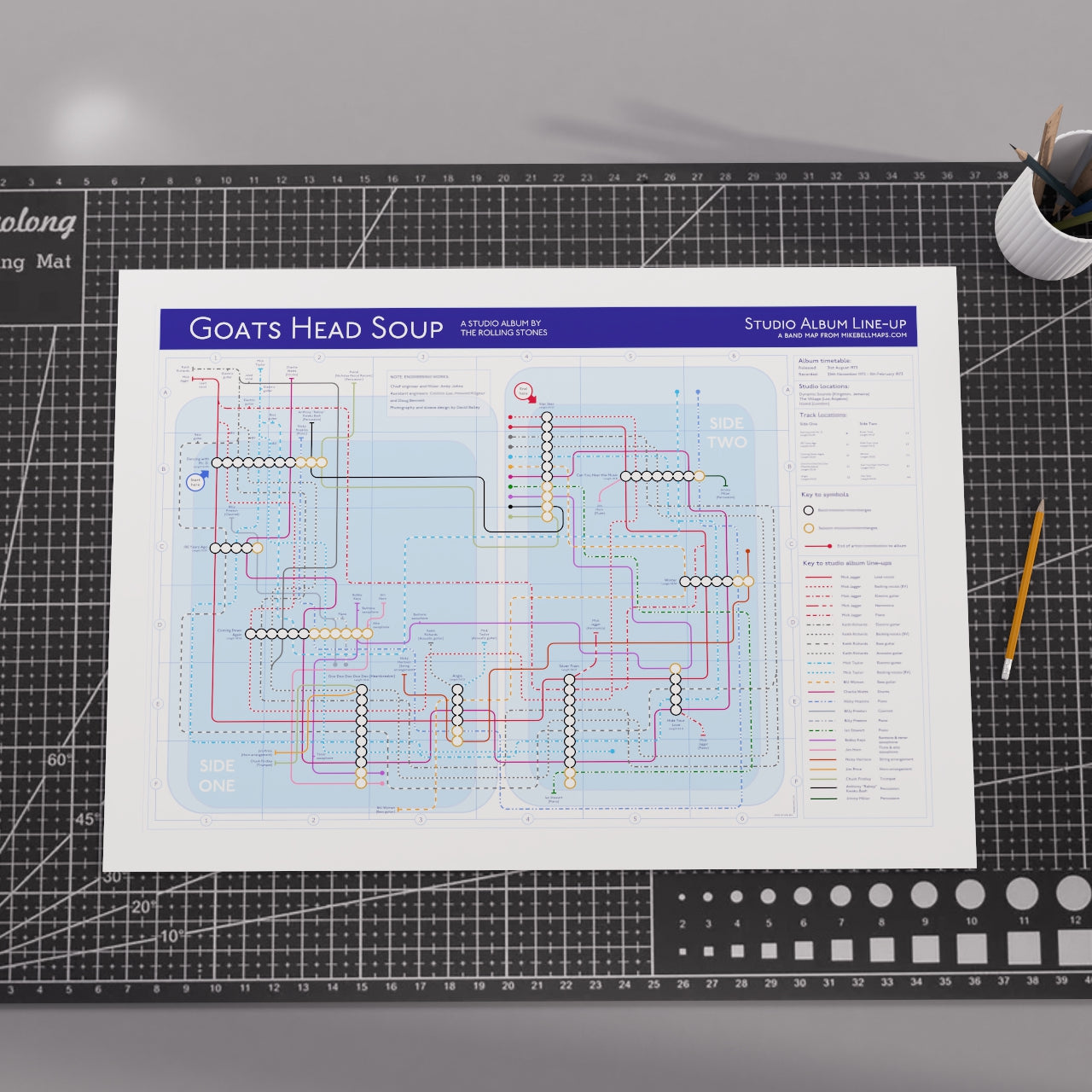Screen dimensions: 1092x1092
Task: Click the "Track locations:" heading
Action: pos(823,415)
